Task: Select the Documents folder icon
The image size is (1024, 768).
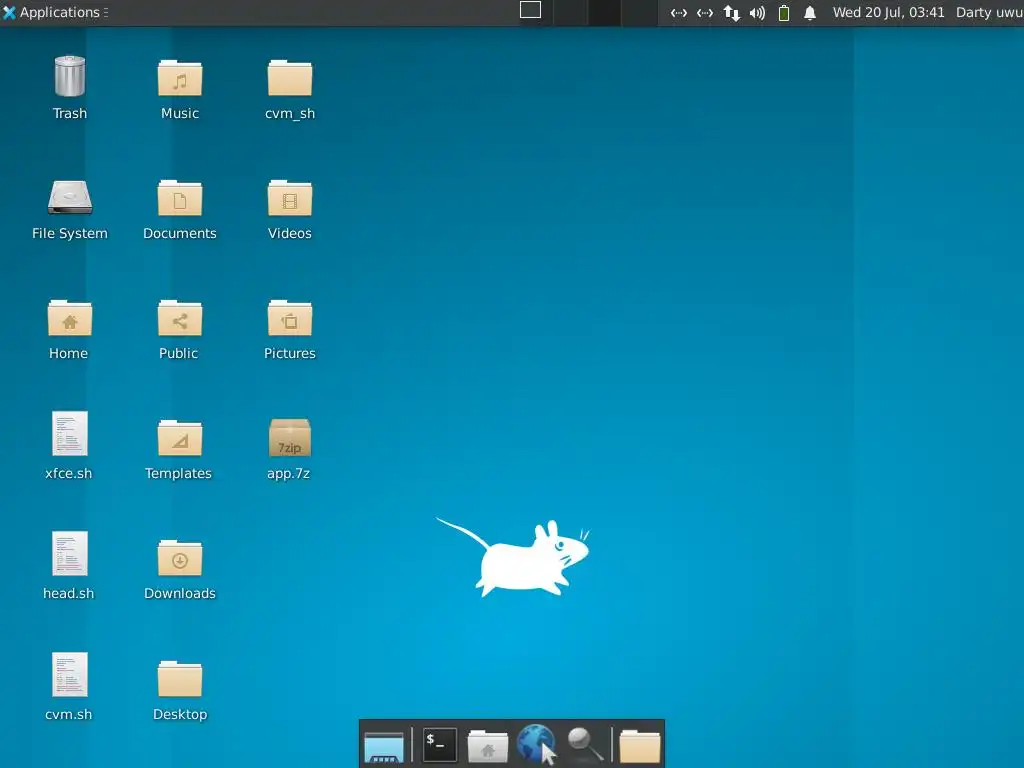Action: click(x=180, y=198)
